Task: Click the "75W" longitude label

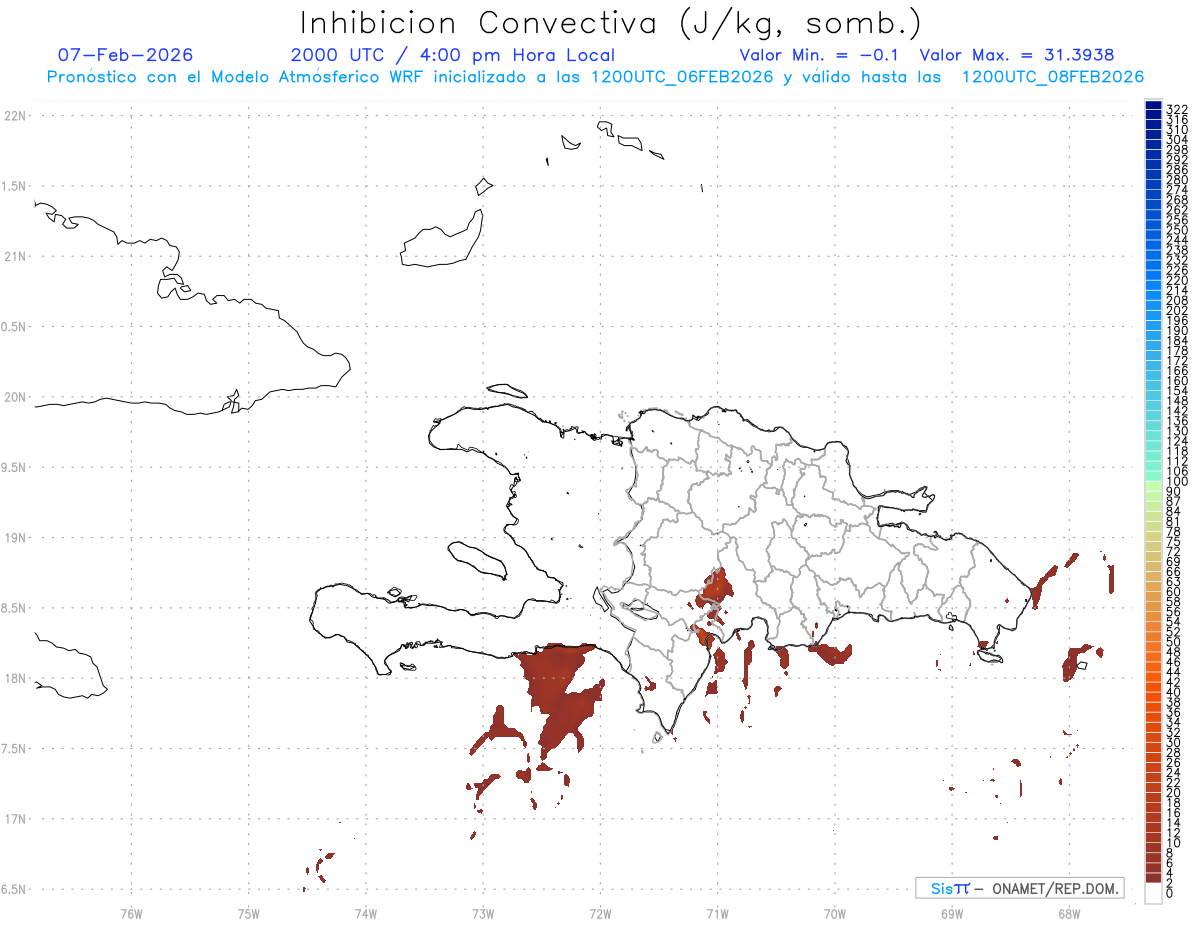Action: (249, 913)
